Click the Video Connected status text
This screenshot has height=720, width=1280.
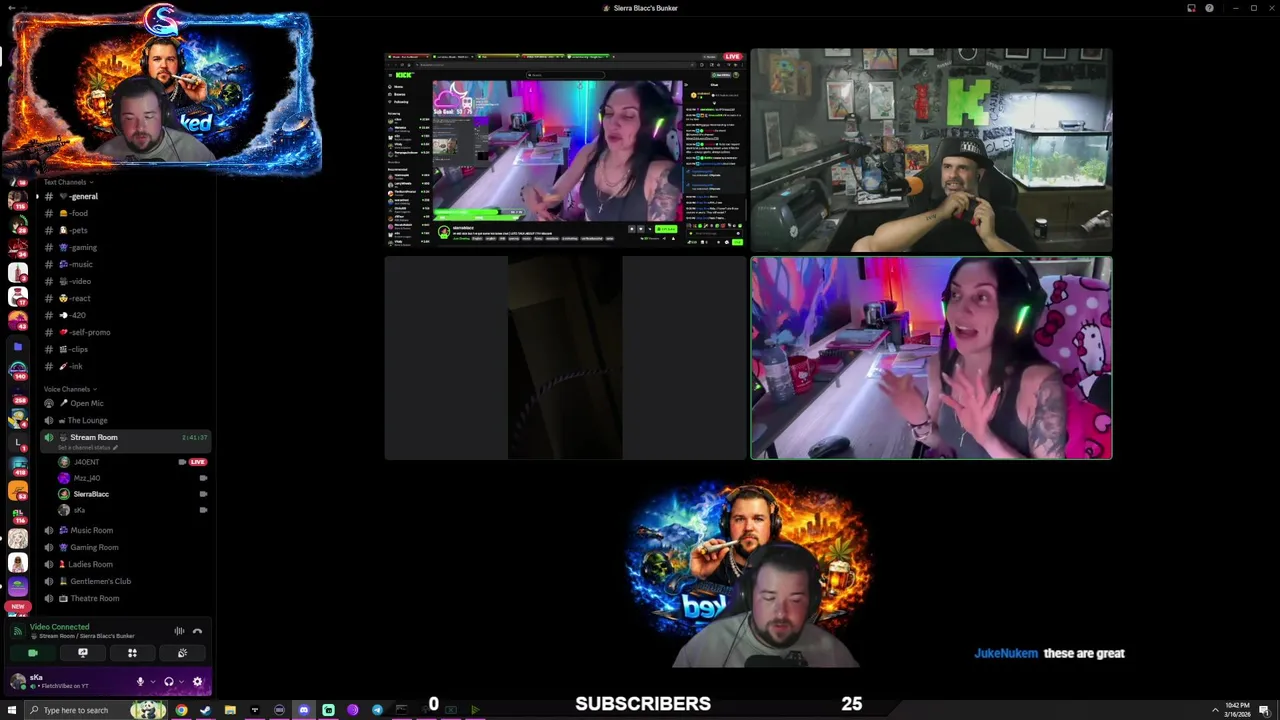[59, 627]
